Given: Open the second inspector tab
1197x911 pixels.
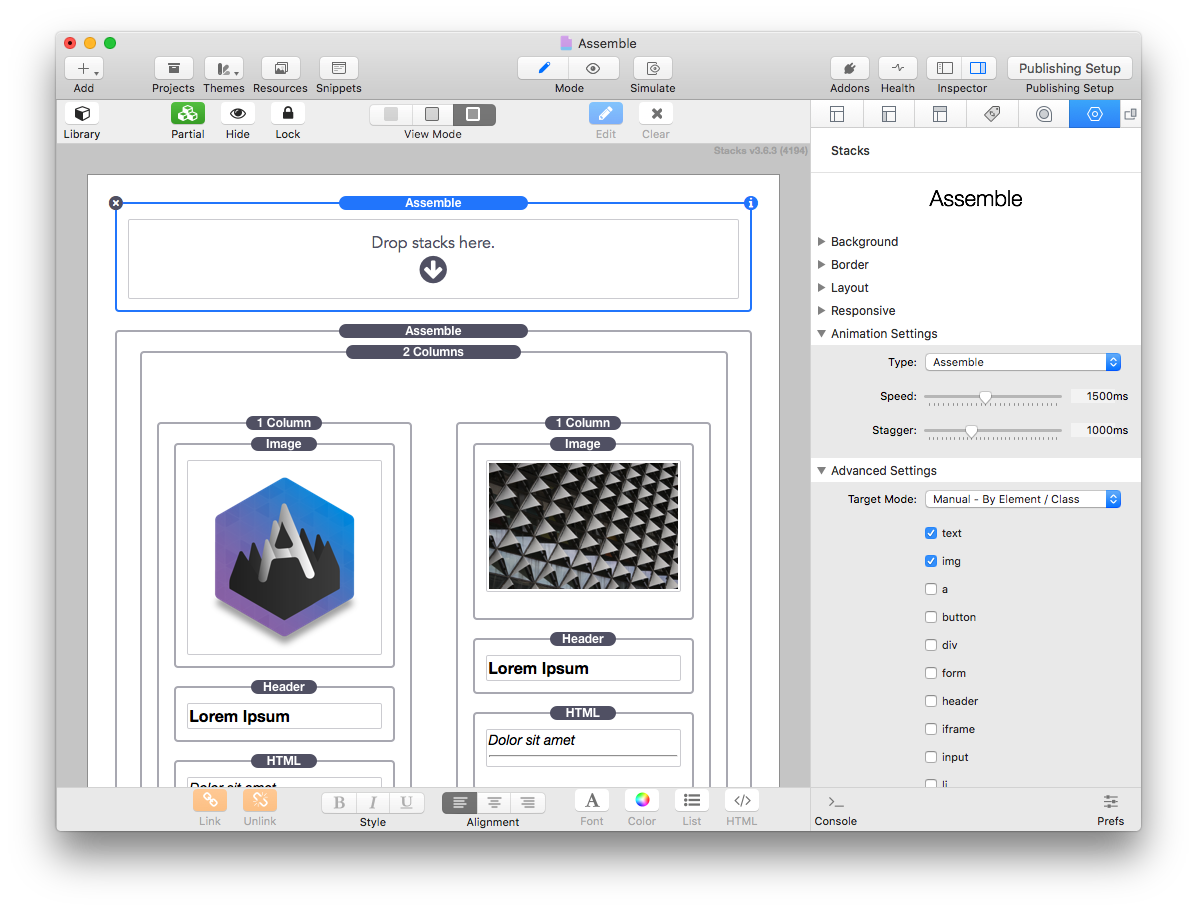Looking at the screenshot, I should pos(889,115).
